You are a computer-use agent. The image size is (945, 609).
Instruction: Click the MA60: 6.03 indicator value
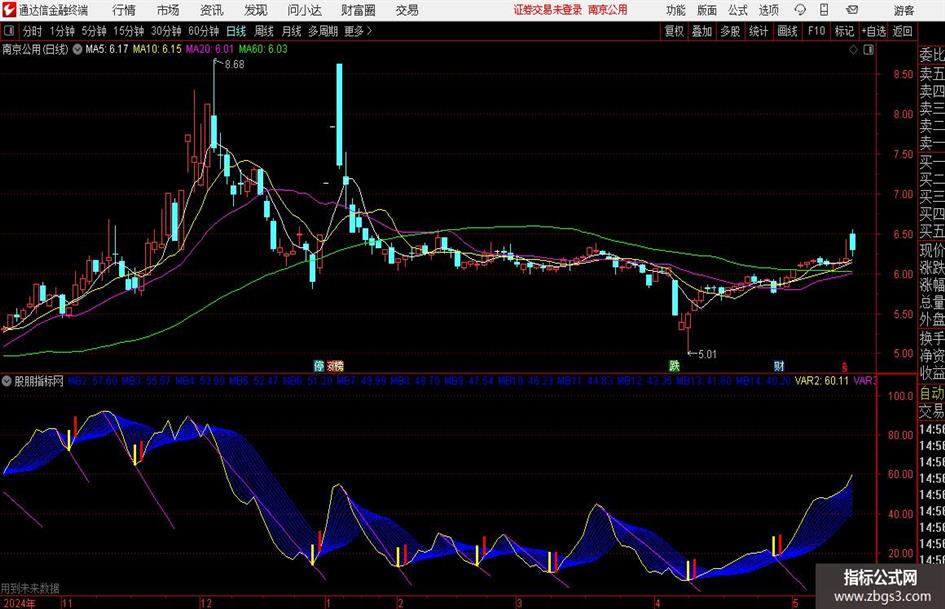[x=263, y=49]
